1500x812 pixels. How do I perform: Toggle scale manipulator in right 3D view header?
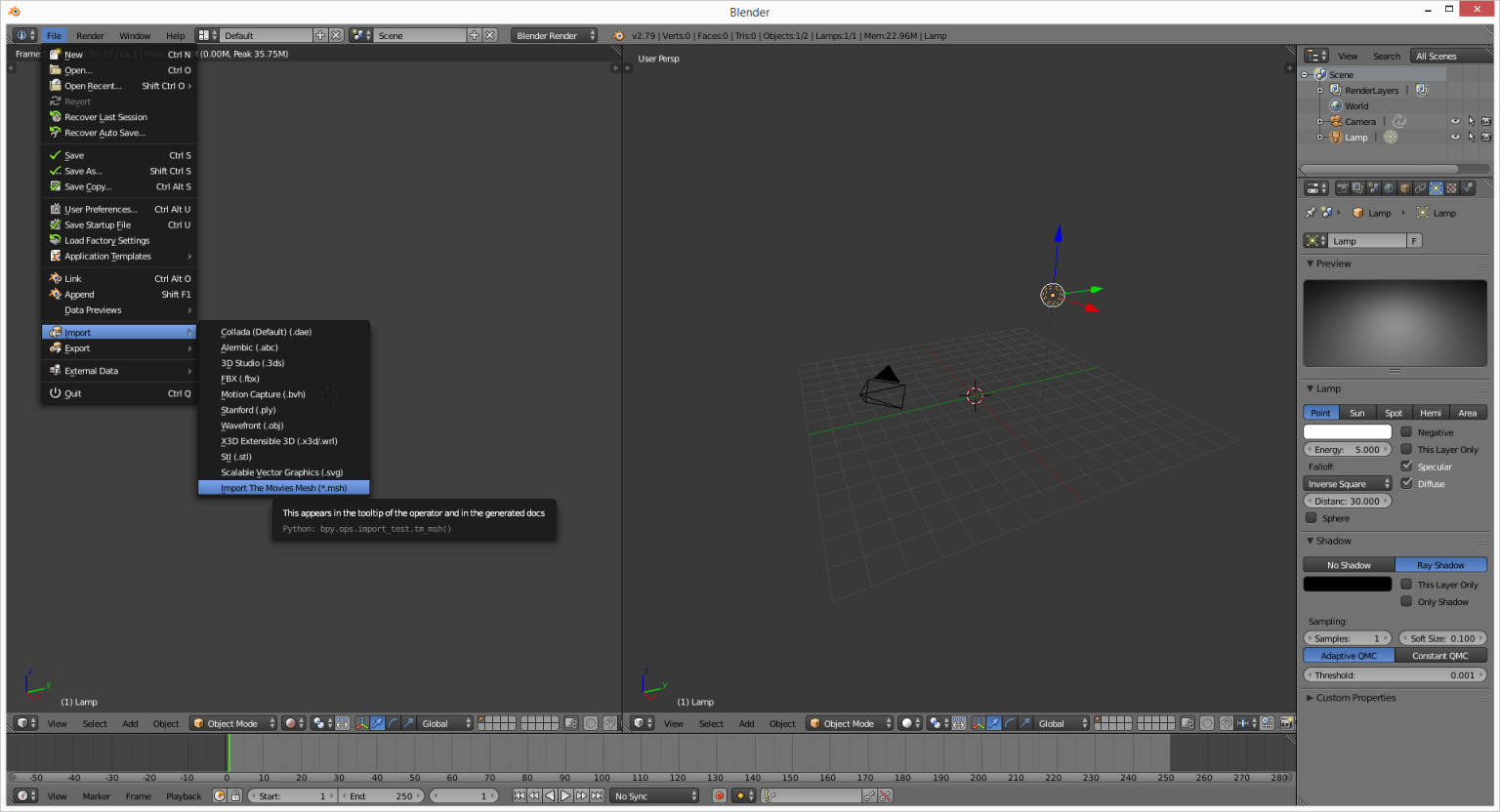(1025, 723)
